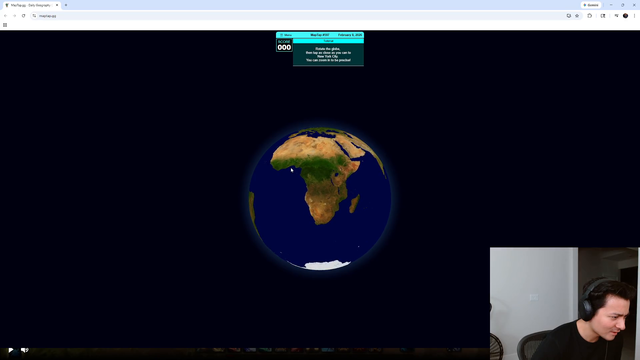
Task: Open the Chrome profile avatar
Action: pos(625,16)
